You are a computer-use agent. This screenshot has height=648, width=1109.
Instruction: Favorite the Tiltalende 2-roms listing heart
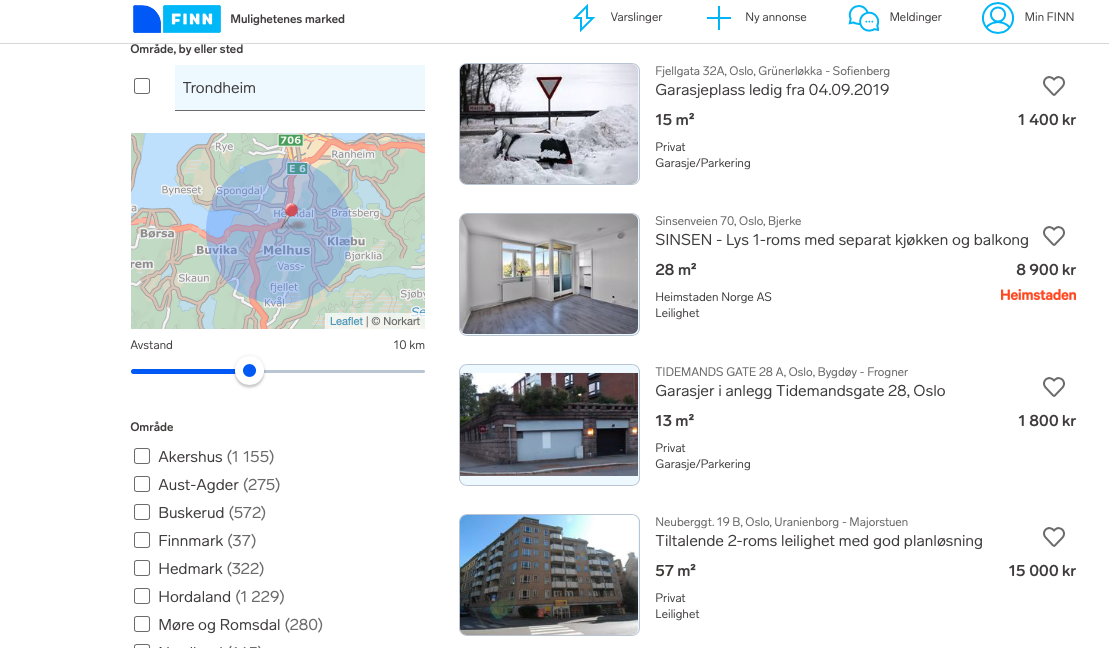pos(1054,536)
